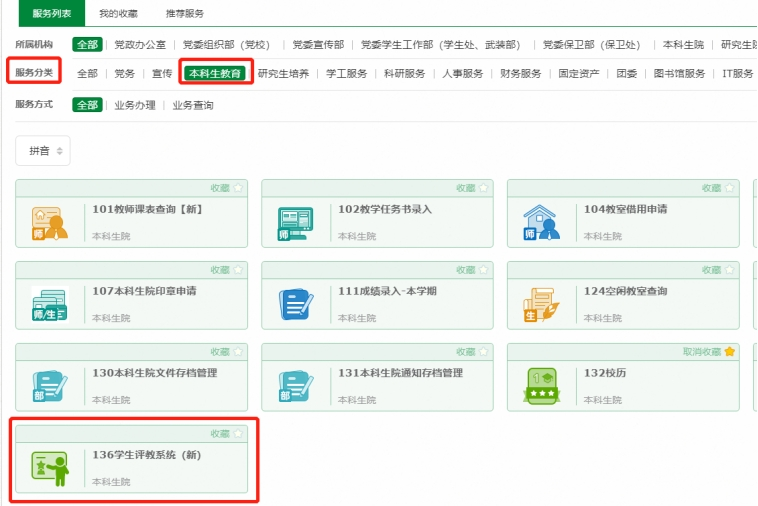Screen dimensions: 758x506
Task: Open the 132校历 title text
Action: click(x=605, y=373)
